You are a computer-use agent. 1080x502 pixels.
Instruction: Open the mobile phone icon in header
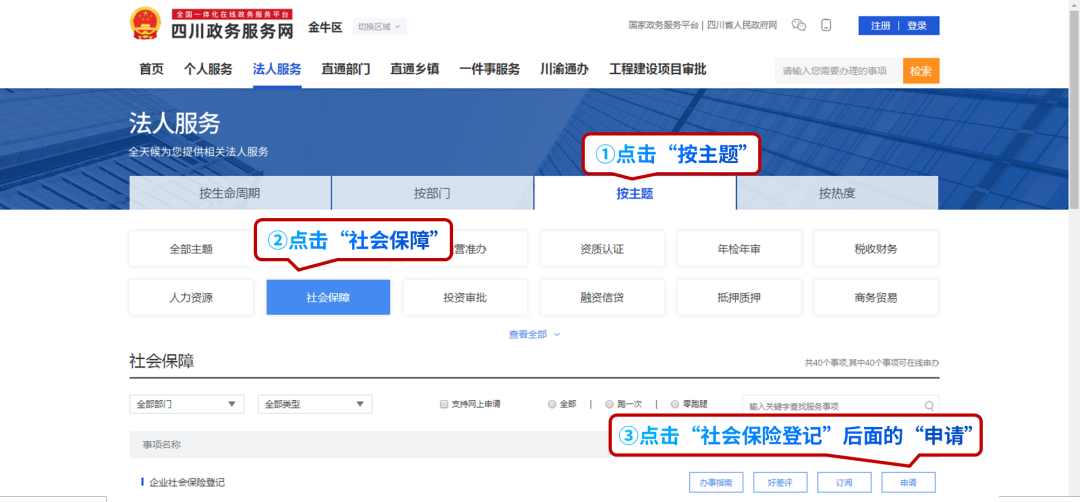pos(827,25)
